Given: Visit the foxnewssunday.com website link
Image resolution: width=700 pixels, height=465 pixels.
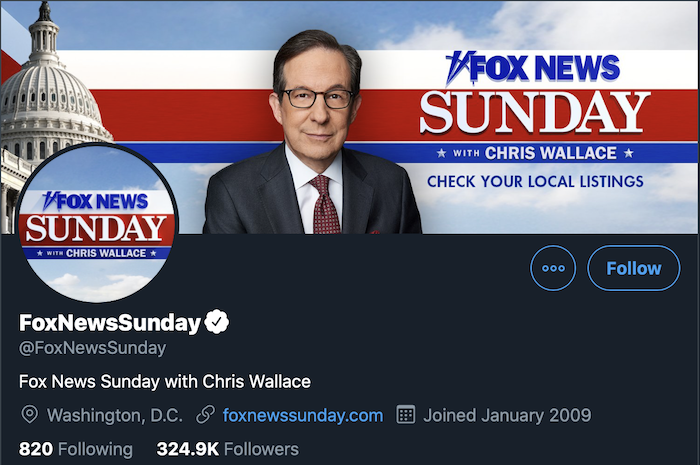Looking at the screenshot, I should (303, 415).
